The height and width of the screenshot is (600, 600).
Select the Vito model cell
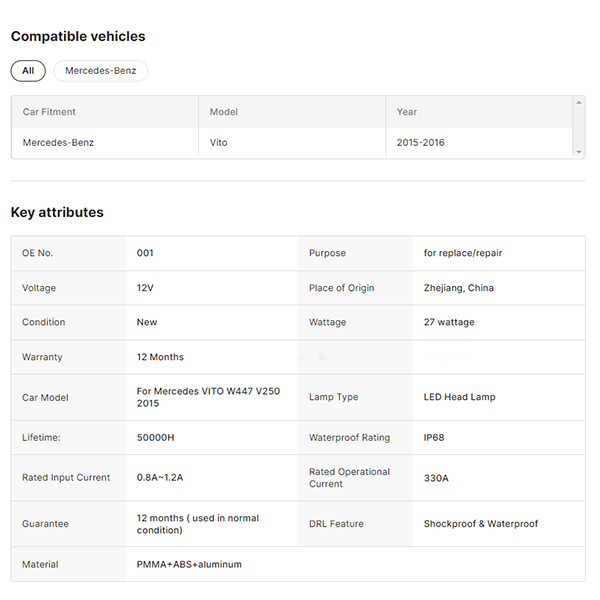(x=219, y=142)
